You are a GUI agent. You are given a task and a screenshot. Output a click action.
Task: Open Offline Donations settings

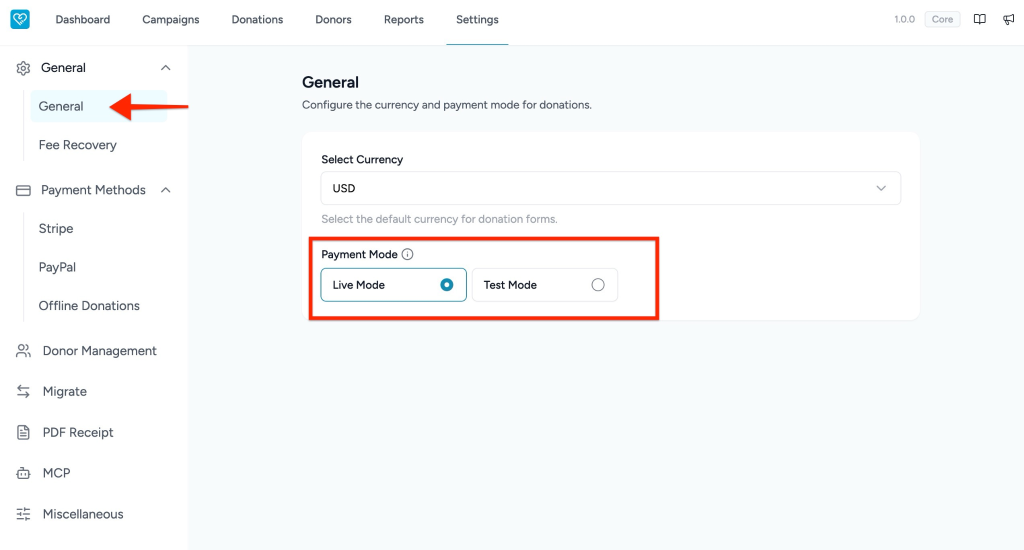[89, 306]
